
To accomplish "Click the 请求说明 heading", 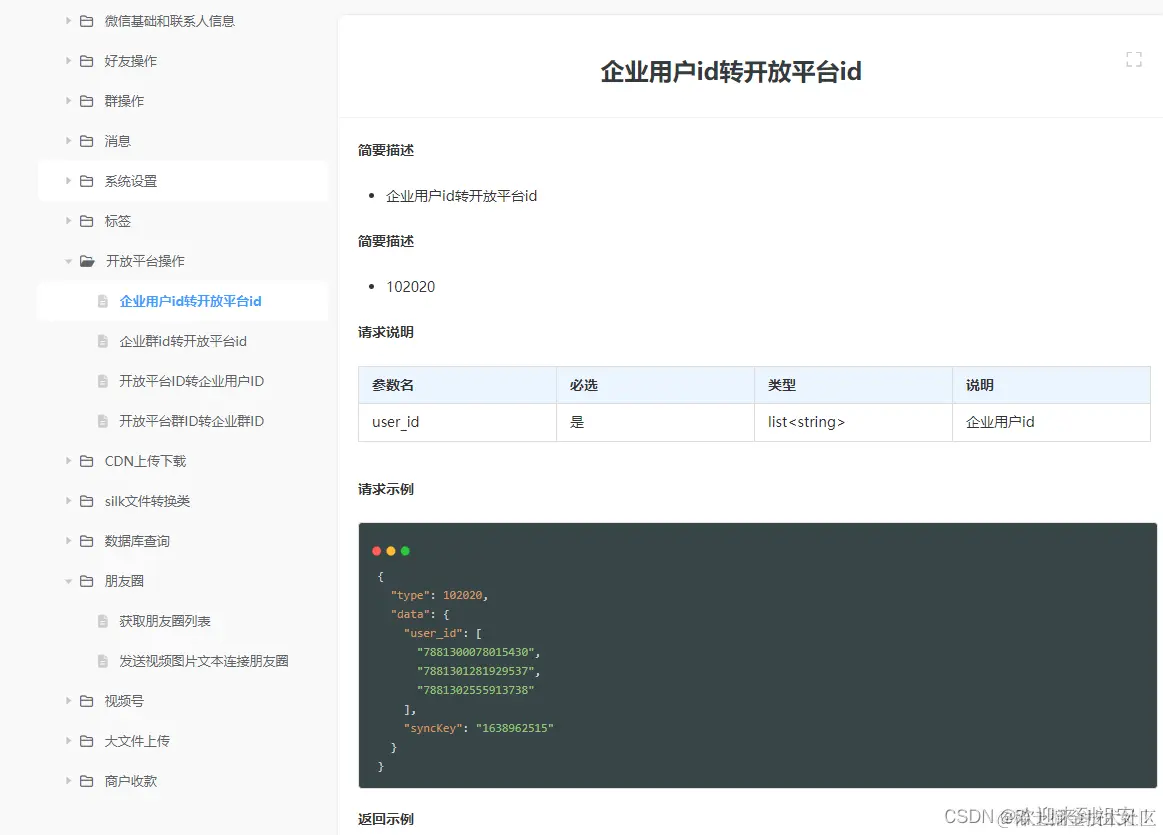I will point(386,332).
